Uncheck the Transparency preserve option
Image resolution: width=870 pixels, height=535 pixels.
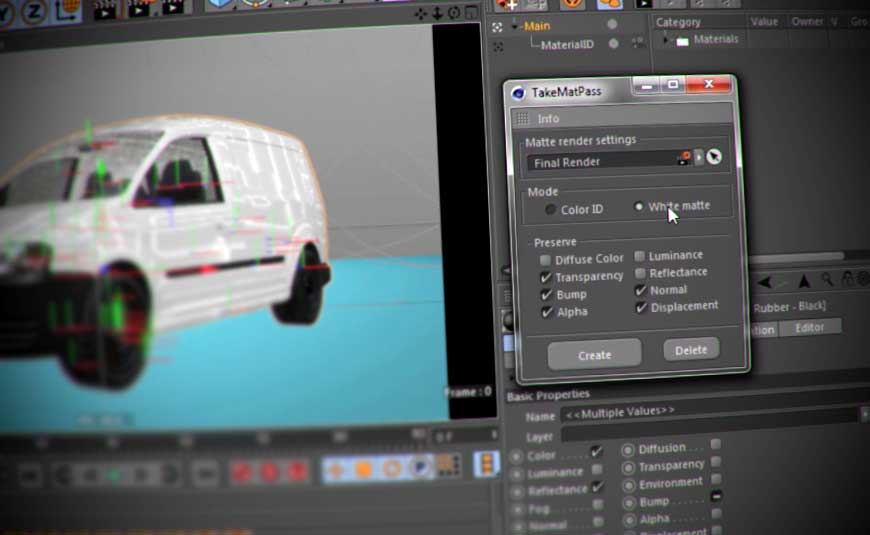[x=545, y=276]
